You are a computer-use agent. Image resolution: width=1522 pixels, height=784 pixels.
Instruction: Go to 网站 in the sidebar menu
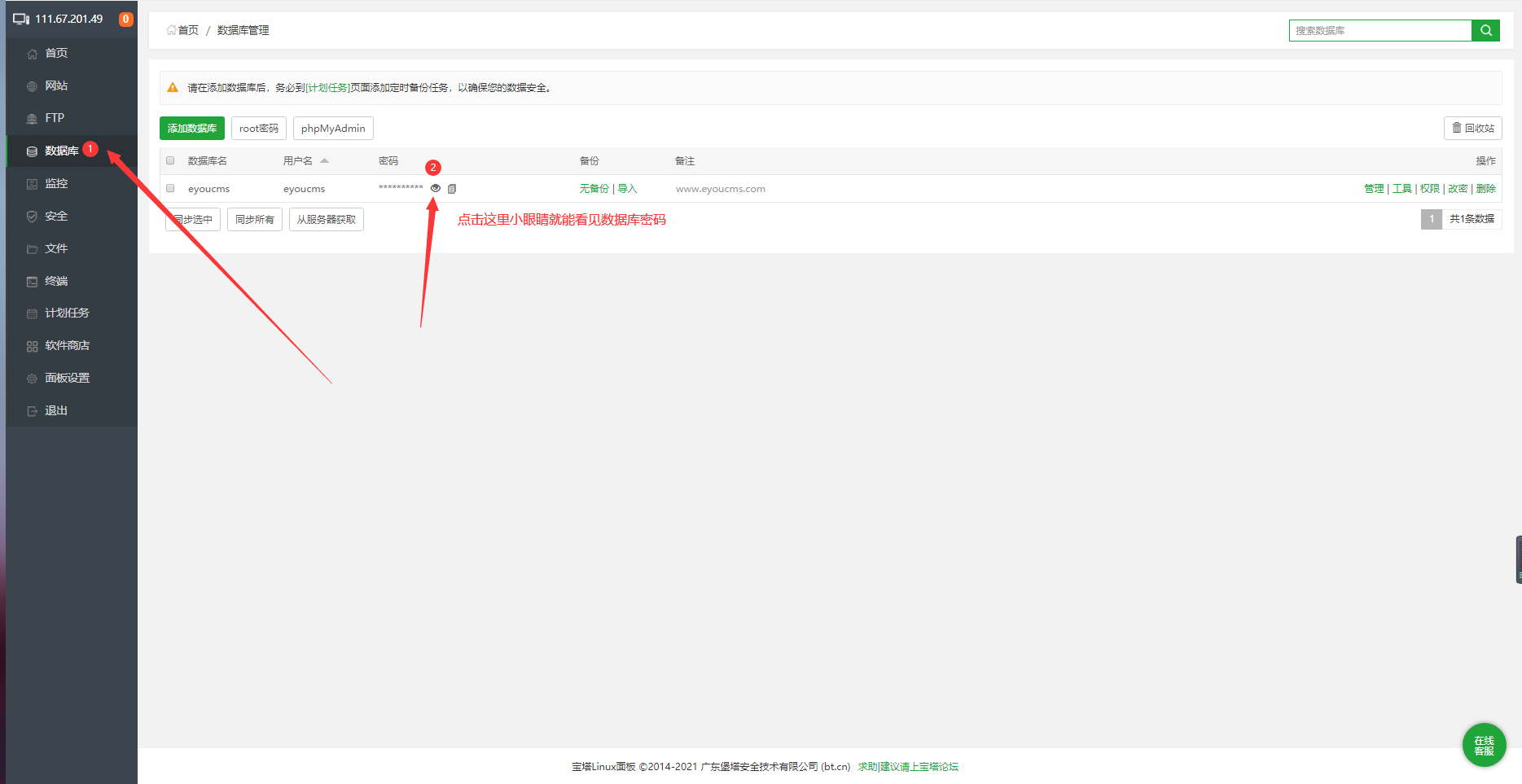(56, 85)
